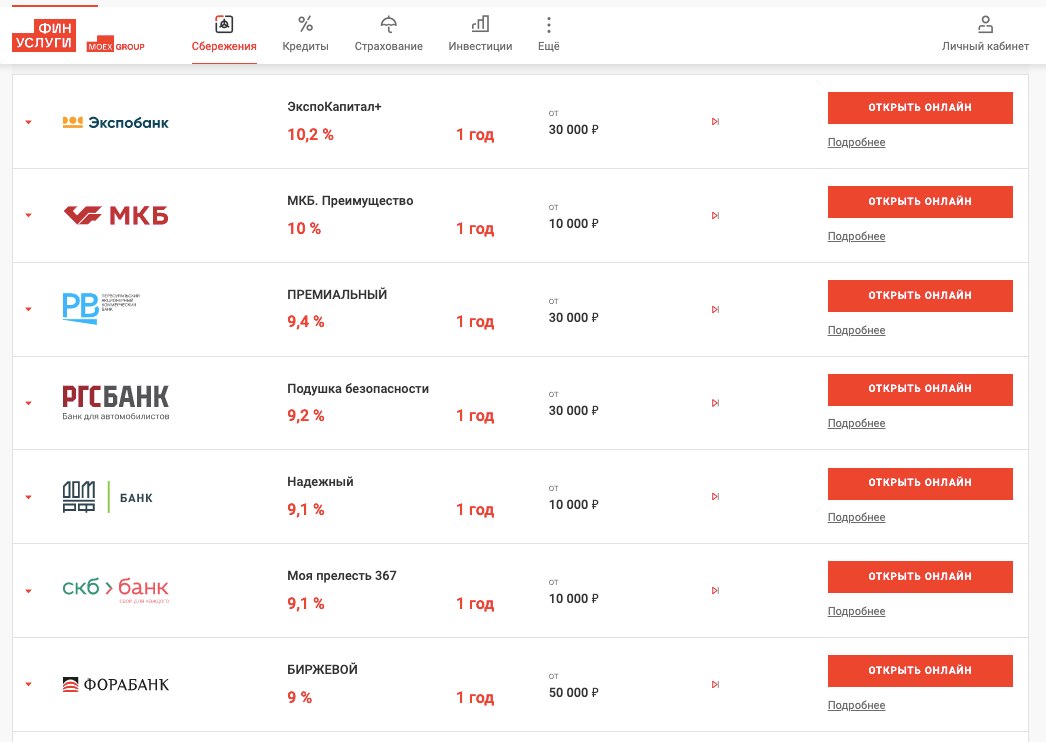Open БИРЖЕВОЙ deposit online
This screenshot has width=1046, height=742.
pos(920,671)
